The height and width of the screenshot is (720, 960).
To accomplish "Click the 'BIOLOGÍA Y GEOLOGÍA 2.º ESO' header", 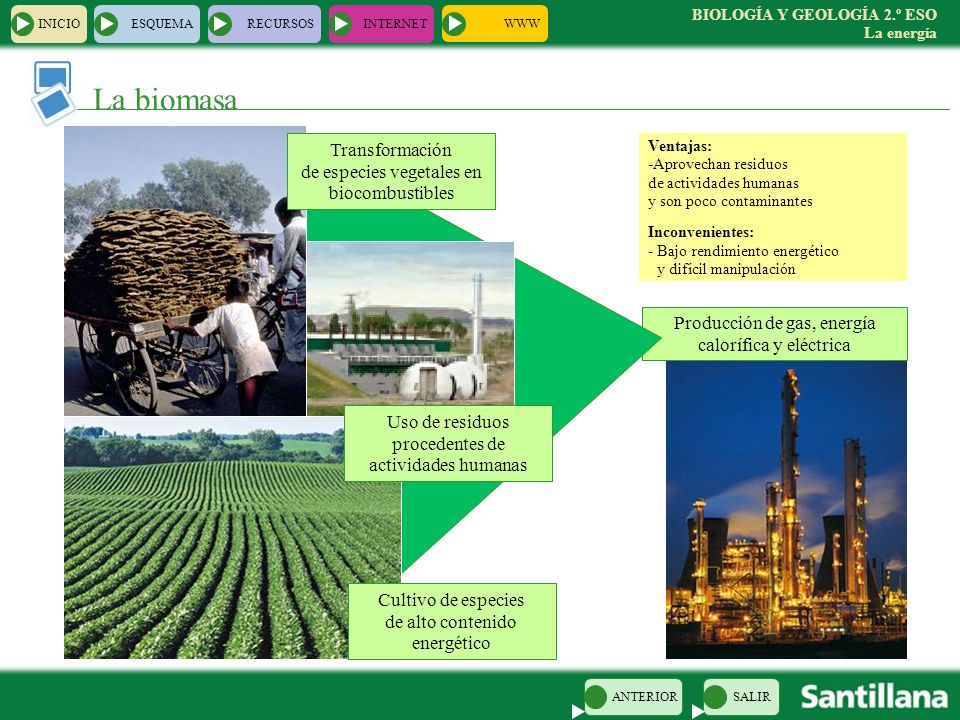I will 814,15.
